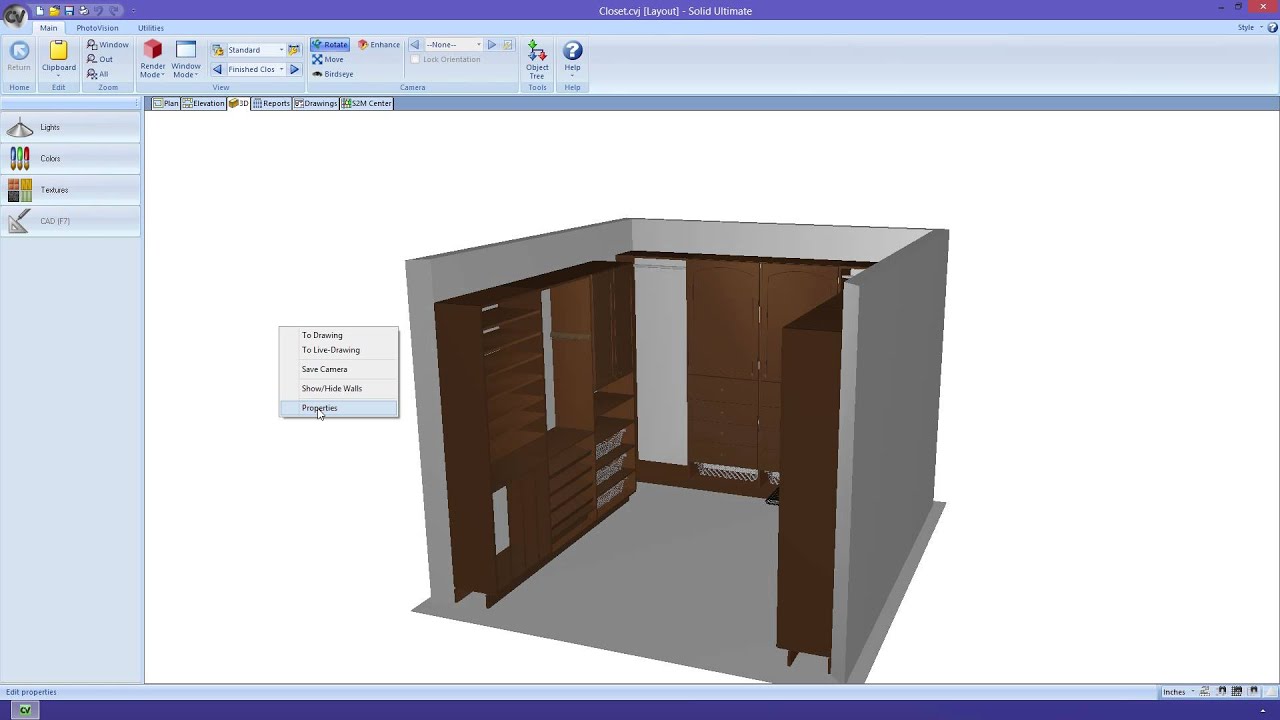Toggle the grid icon in status bar
Image resolution: width=1280 pixels, height=720 pixels.
[1237, 691]
